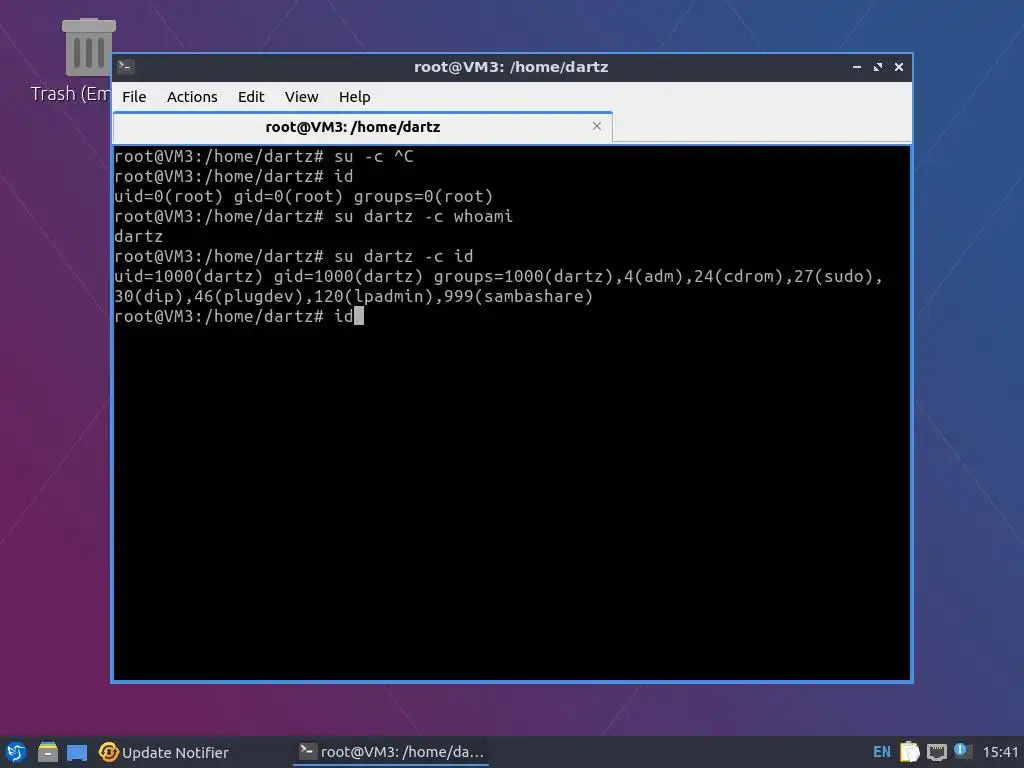Viewport: 1024px width, 768px height.
Task: Open the Actions menu
Action: (192, 97)
